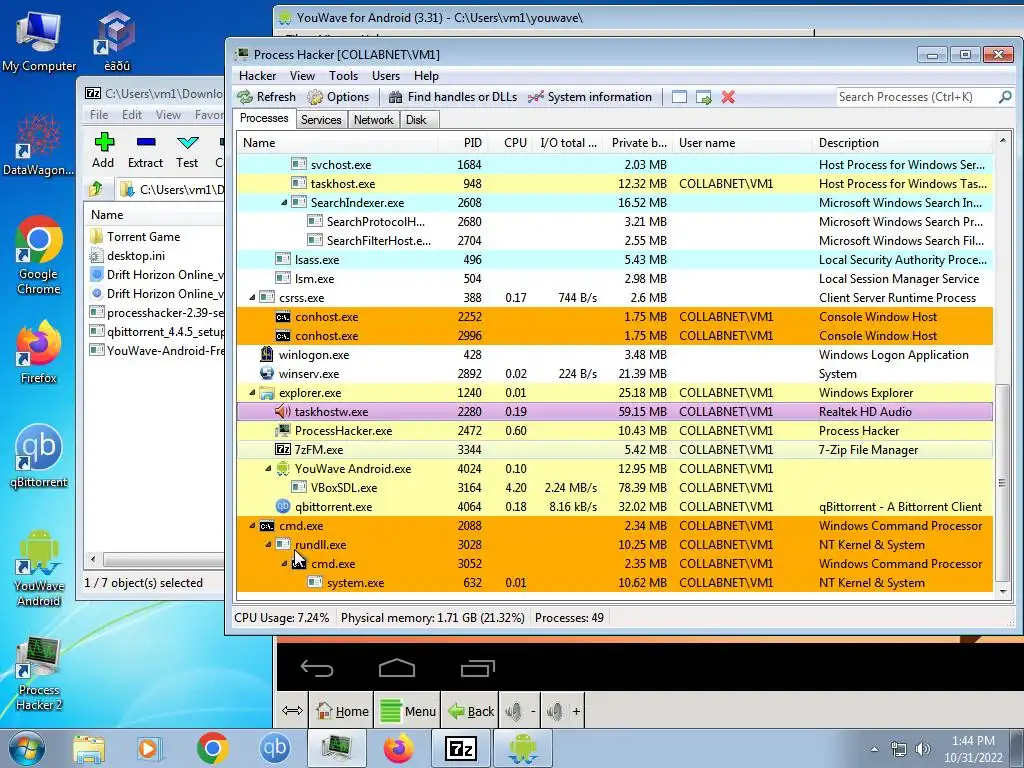The width and height of the screenshot is (1024, 768).
Task: Click the YouWave volume up icon
Action: 563,711
